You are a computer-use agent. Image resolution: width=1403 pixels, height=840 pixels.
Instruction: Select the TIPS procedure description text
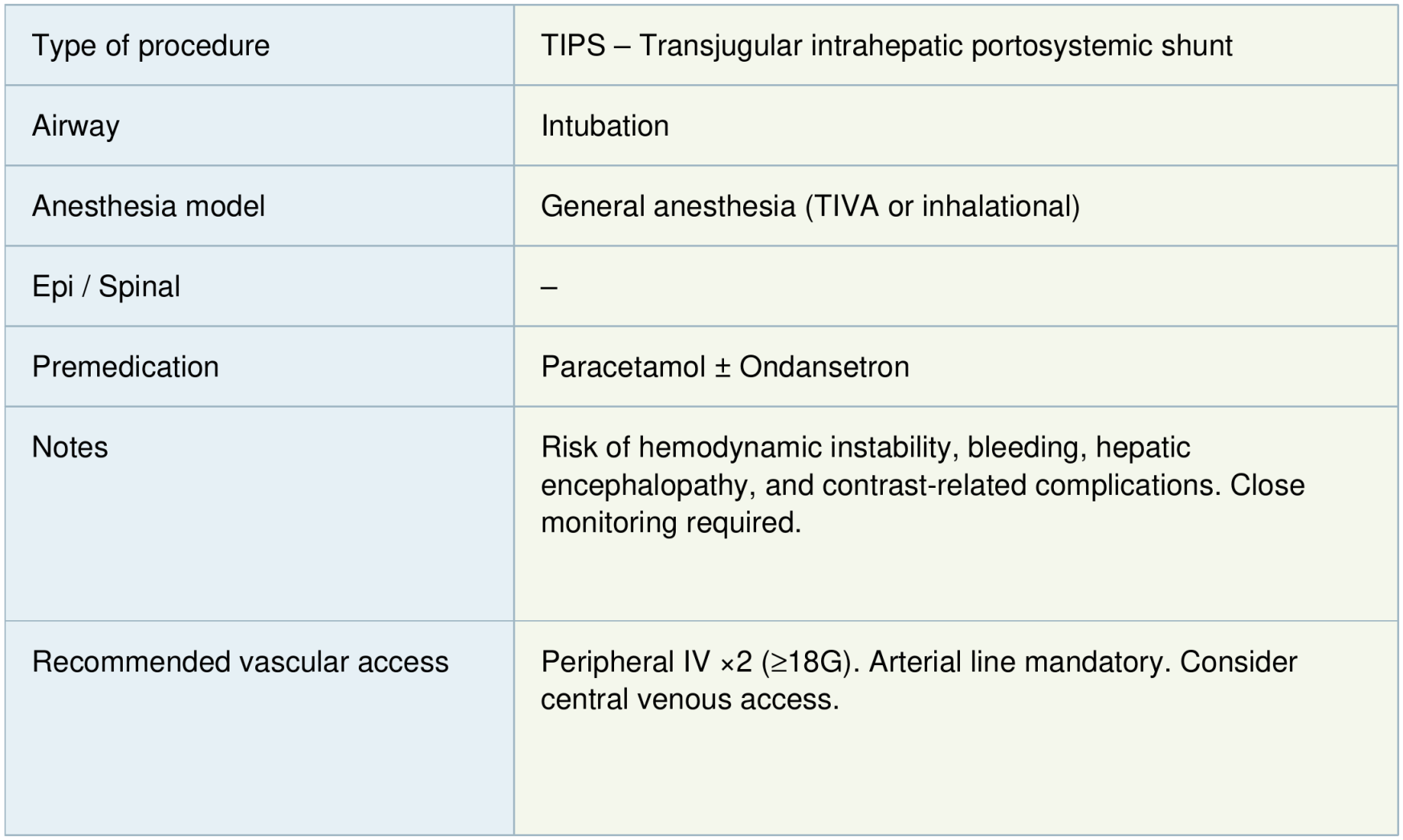(x=886, y=46)
